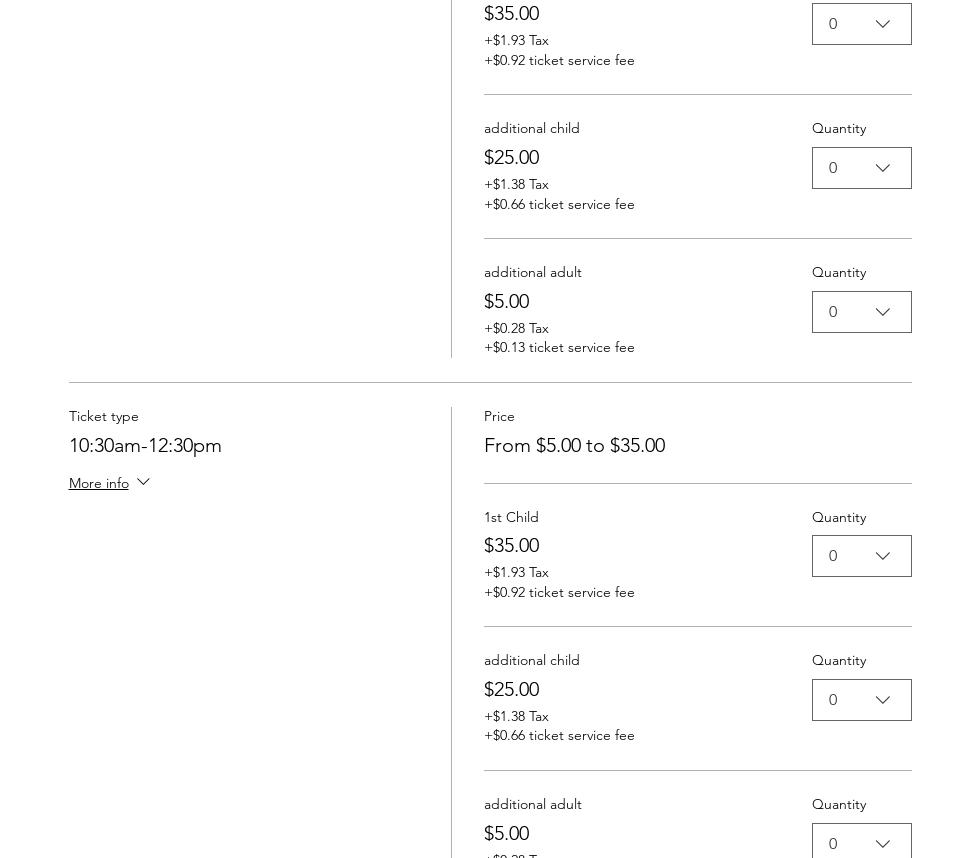Click the Quantity label above 10:30am-12:30pm 1st Child dropdown
The width and height of the screenshot is (965, 858).
coord(839,518)
